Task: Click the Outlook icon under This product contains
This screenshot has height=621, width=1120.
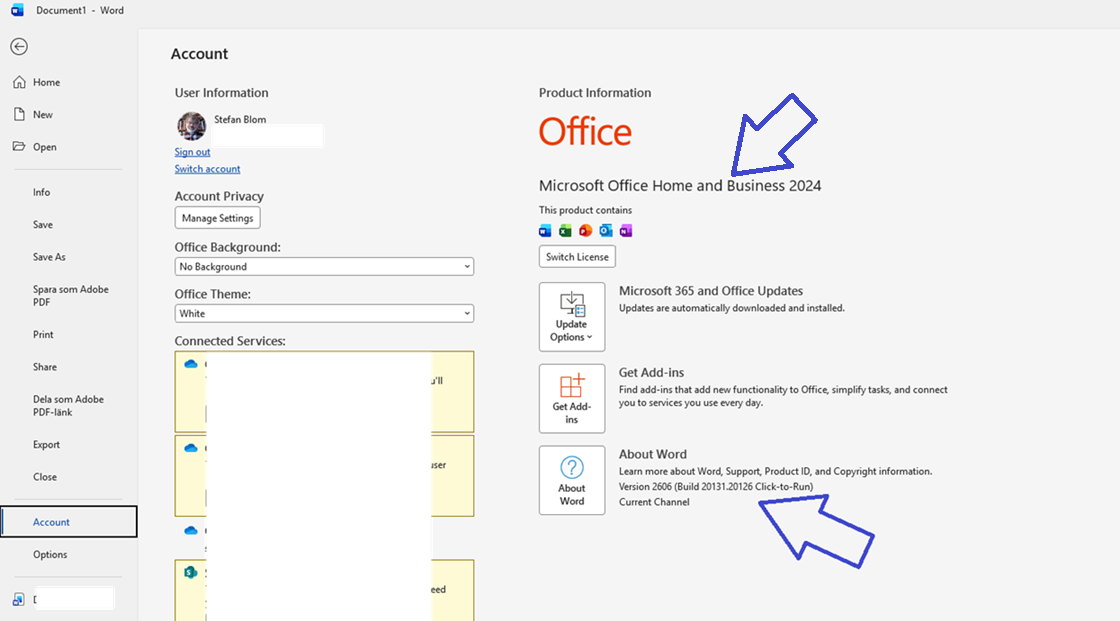Action: tap(606, 231)
